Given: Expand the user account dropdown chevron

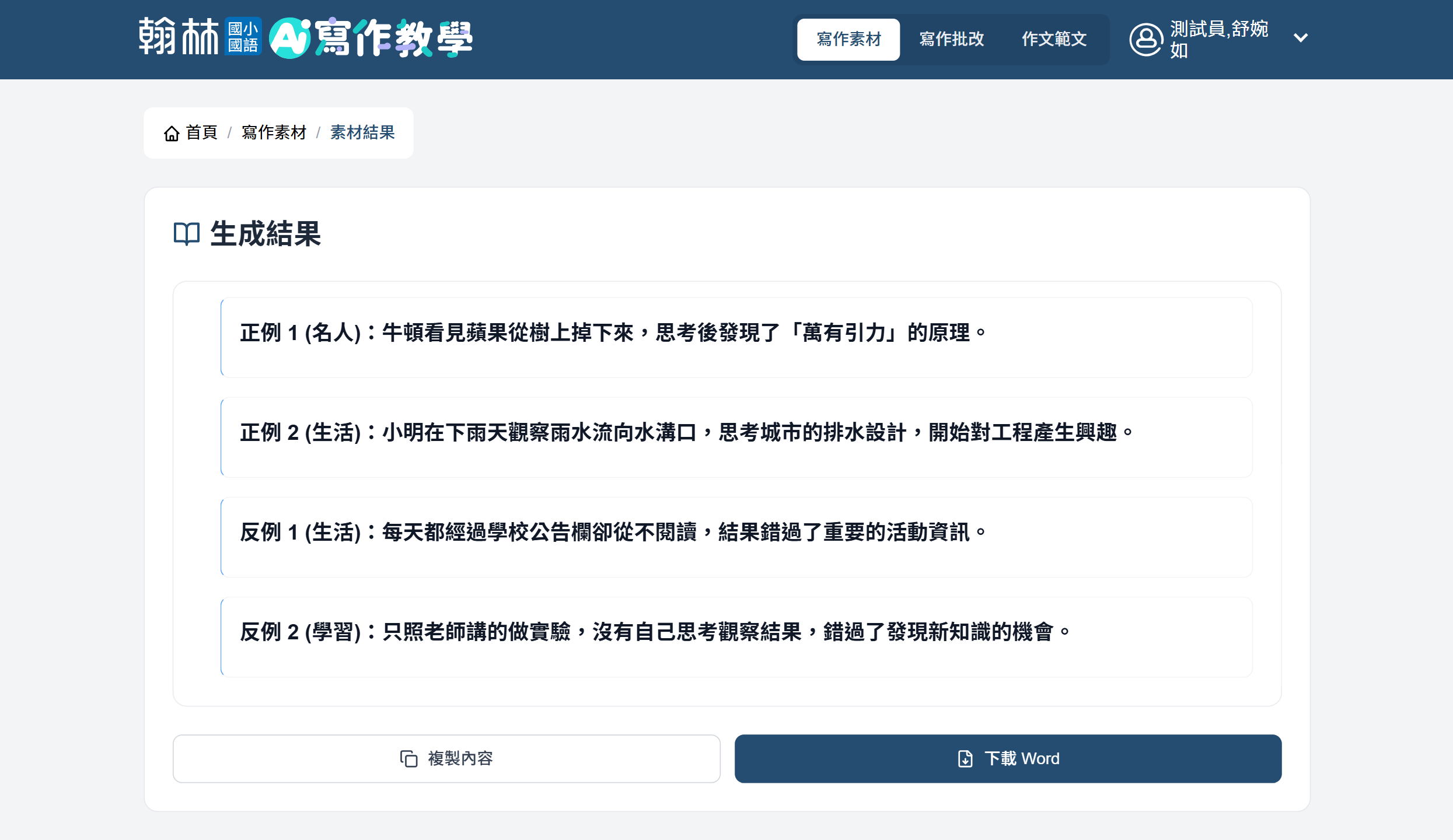Looking at the screenshot, I should (x=1300, y=38).
